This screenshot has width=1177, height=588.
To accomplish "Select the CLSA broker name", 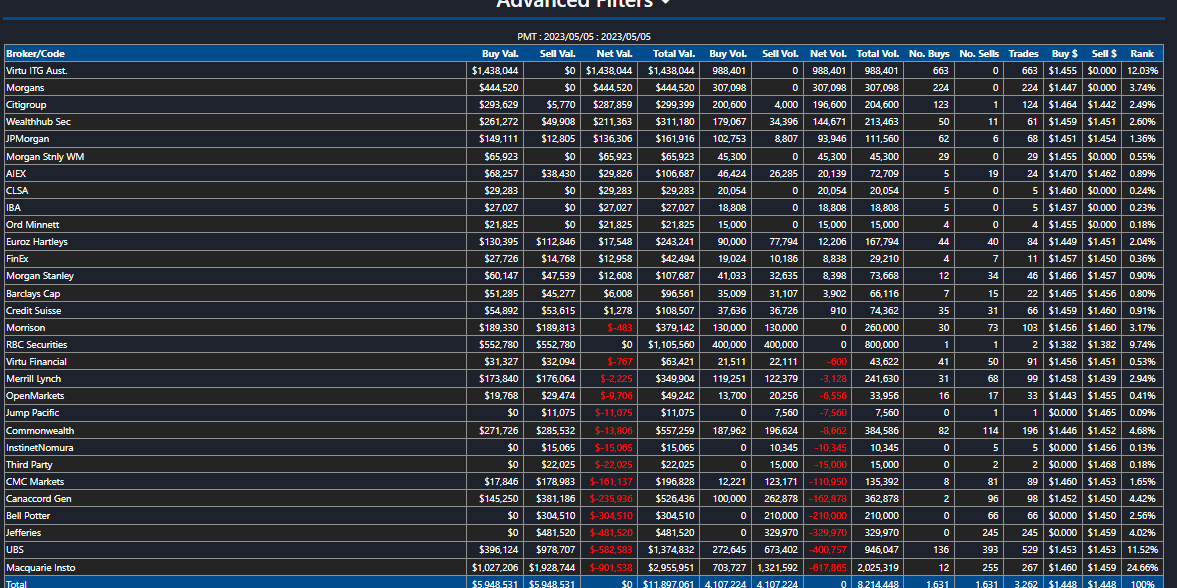I will tap(17, 191).
